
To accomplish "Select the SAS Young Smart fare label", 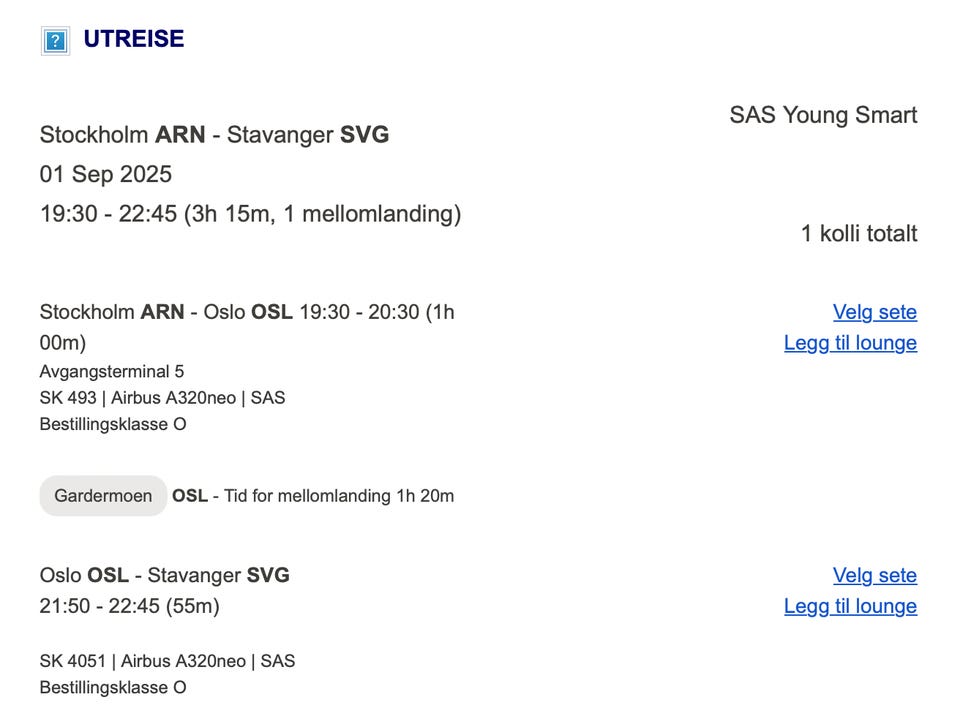I will click(822, 115).
